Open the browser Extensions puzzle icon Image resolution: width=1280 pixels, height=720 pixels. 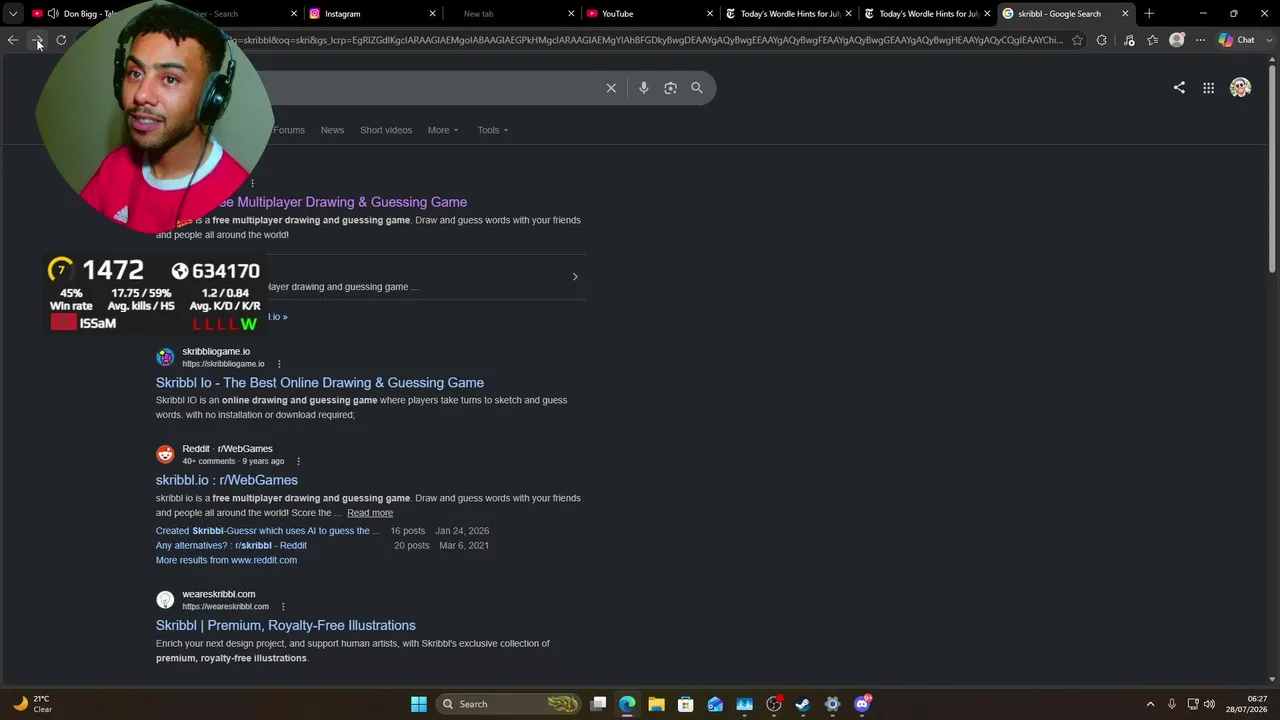click(x=1101, y=40)
